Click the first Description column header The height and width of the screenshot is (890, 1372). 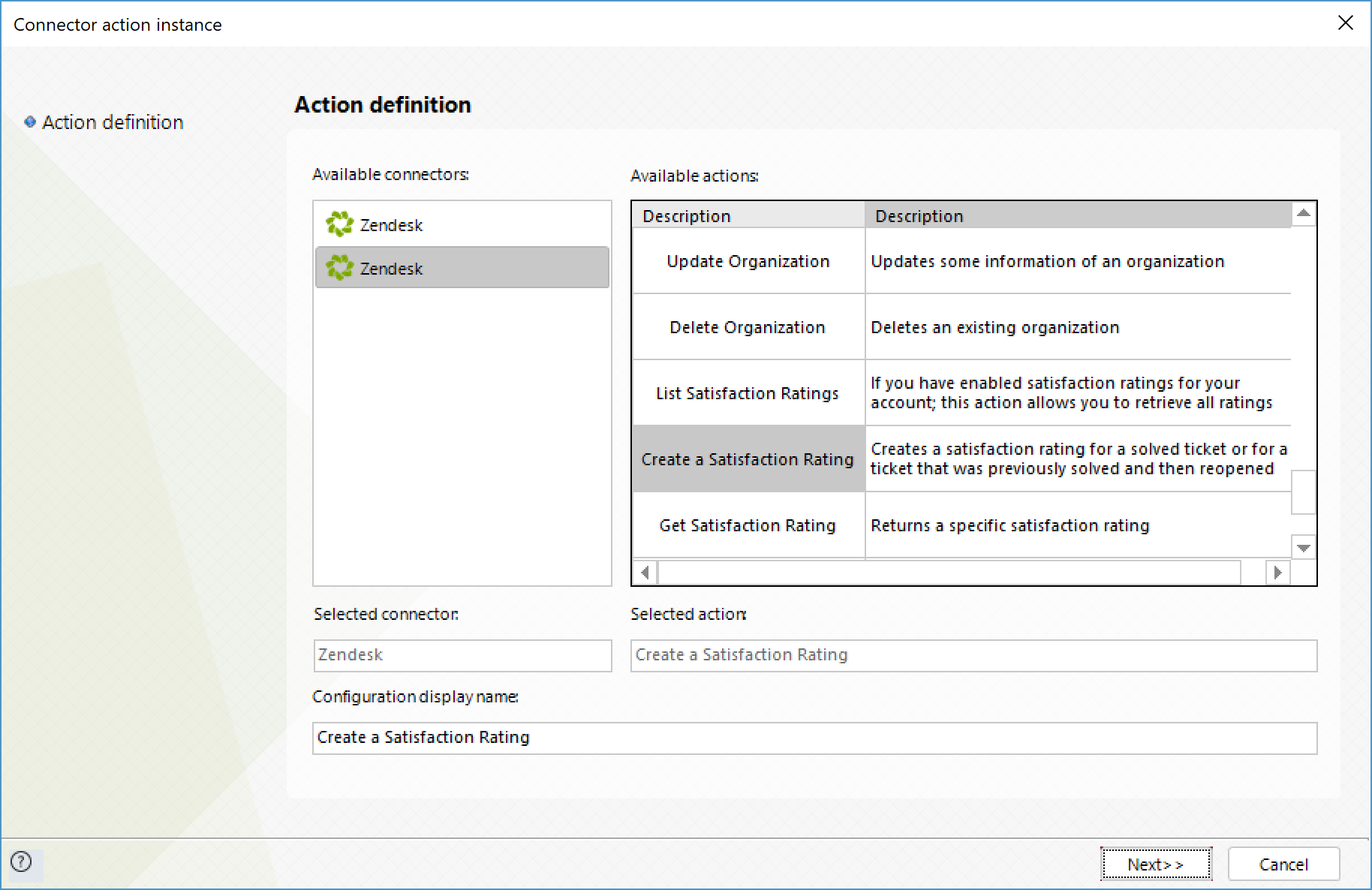[x=748, y=215]
